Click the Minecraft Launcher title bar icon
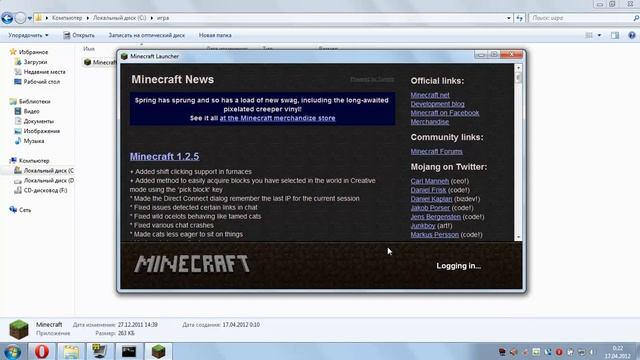Viewport: 640px width, 360px height. 124,56
